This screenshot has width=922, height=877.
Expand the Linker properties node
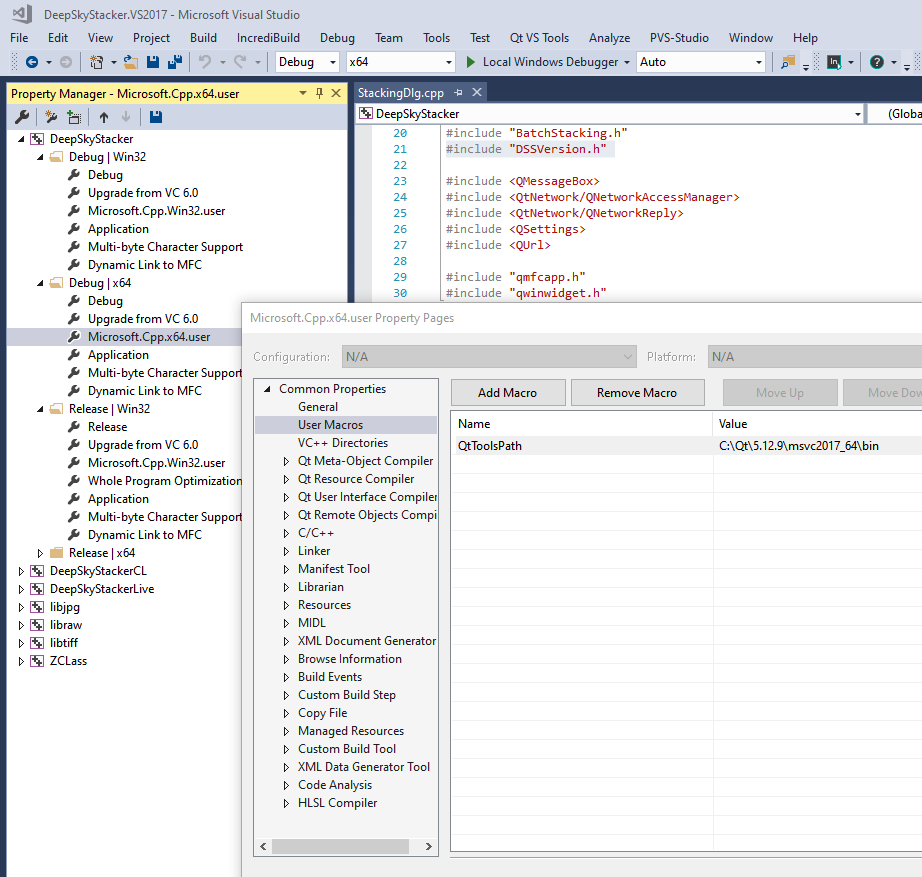click(x=286, y=551)
